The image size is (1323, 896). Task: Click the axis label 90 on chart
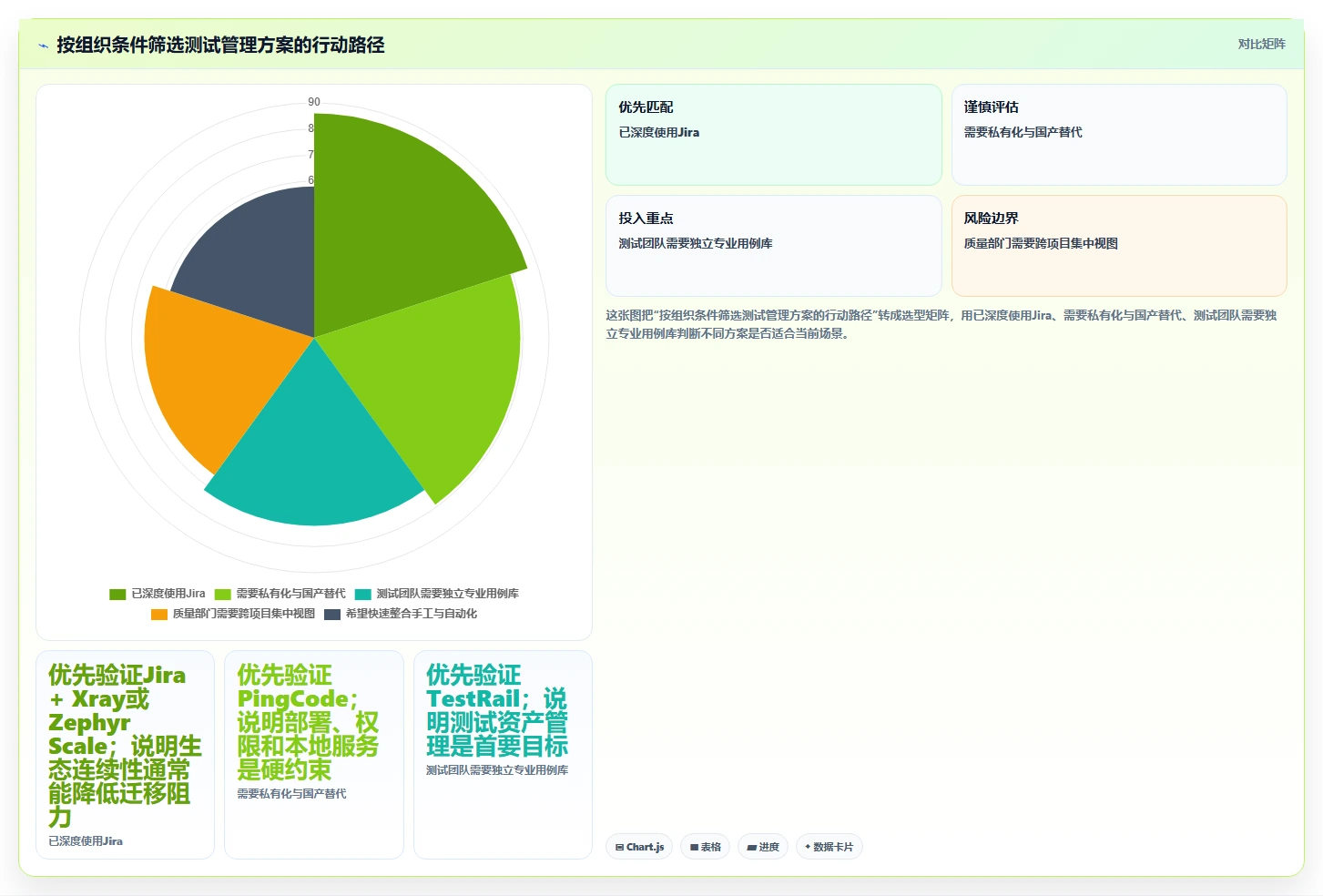(314, 102)
